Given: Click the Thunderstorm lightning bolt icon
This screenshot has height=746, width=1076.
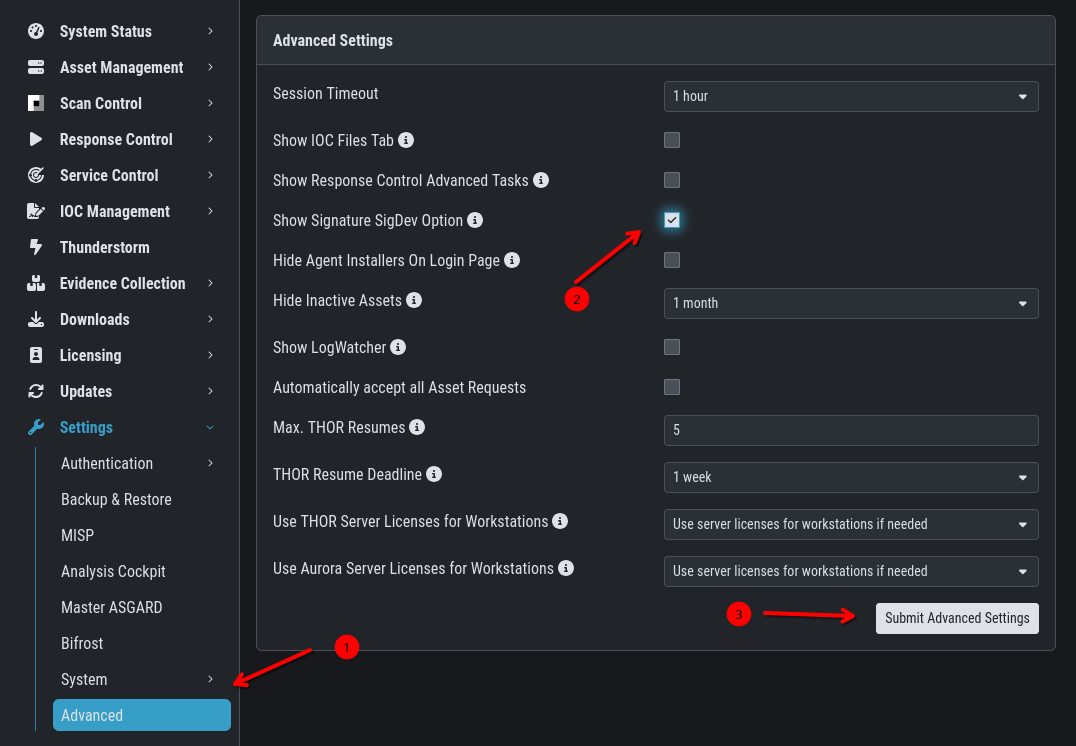Looking at the screenshot, I should (36, 247).
